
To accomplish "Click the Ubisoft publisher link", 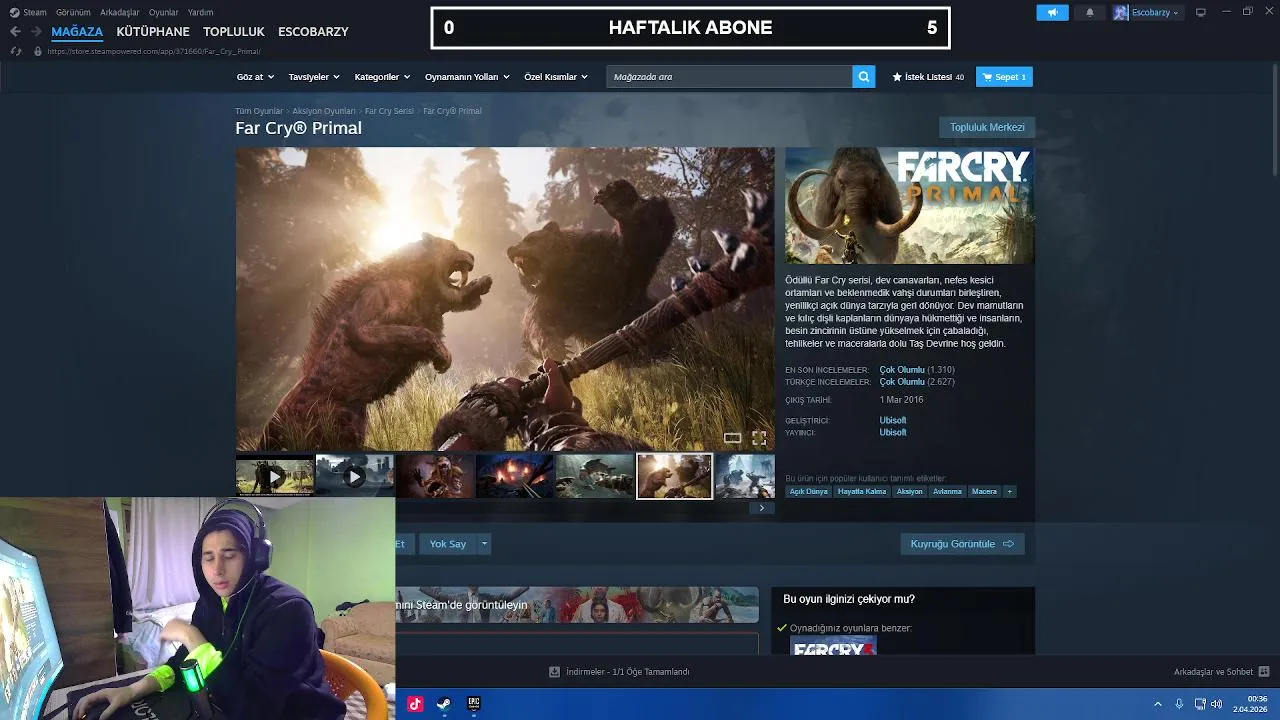I will point(893,433).
